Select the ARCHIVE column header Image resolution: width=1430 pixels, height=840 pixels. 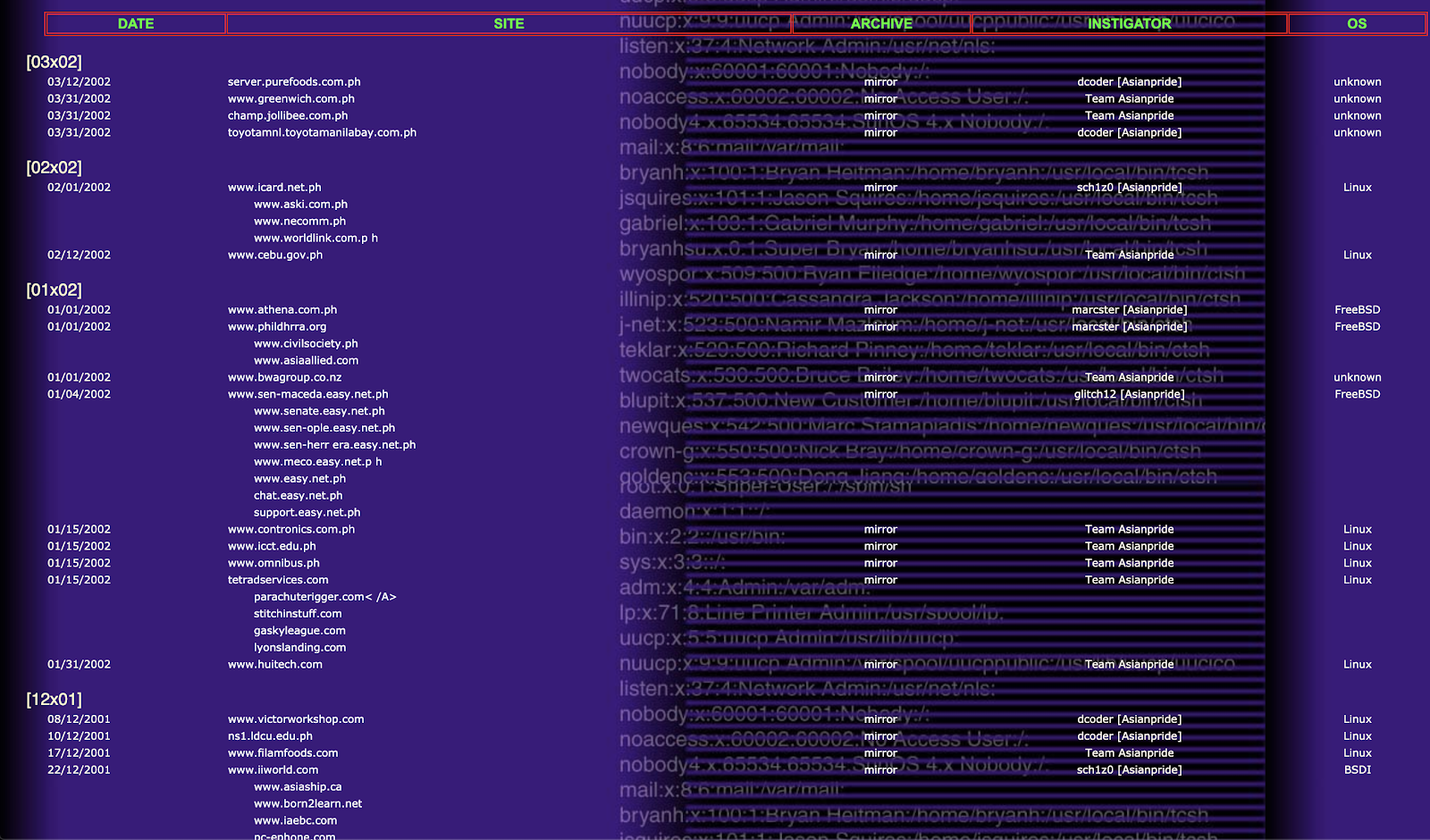882,24
